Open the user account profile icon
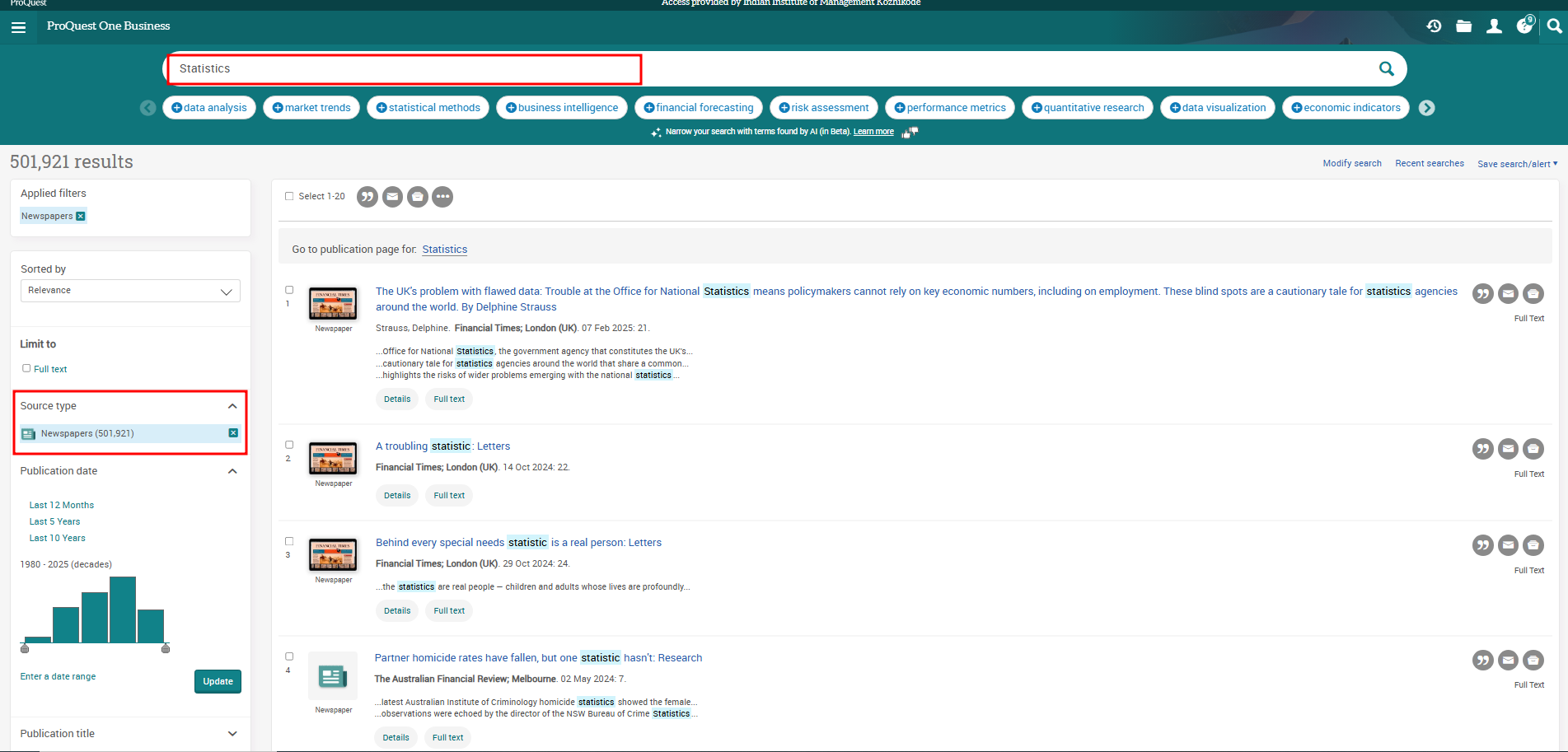 point(1494,26)
